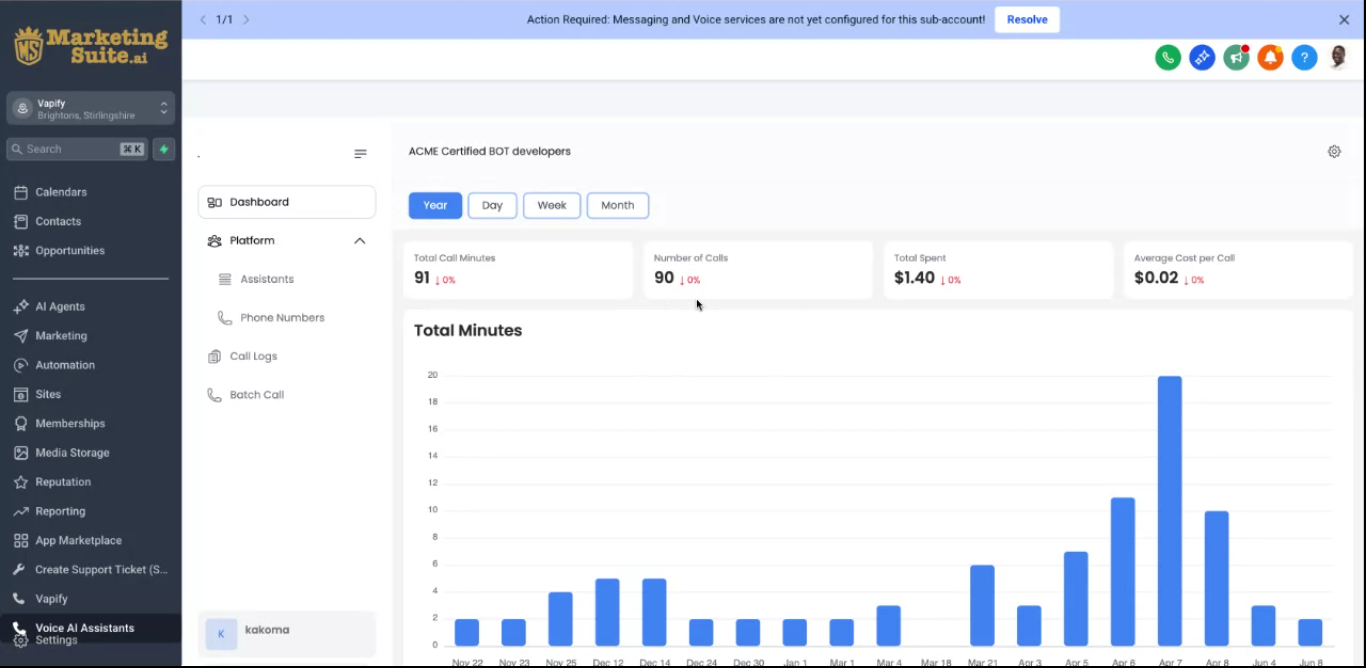Click the green lightning icon beside Search
The width and height of the screenshot is (1366, 668).
162,148
